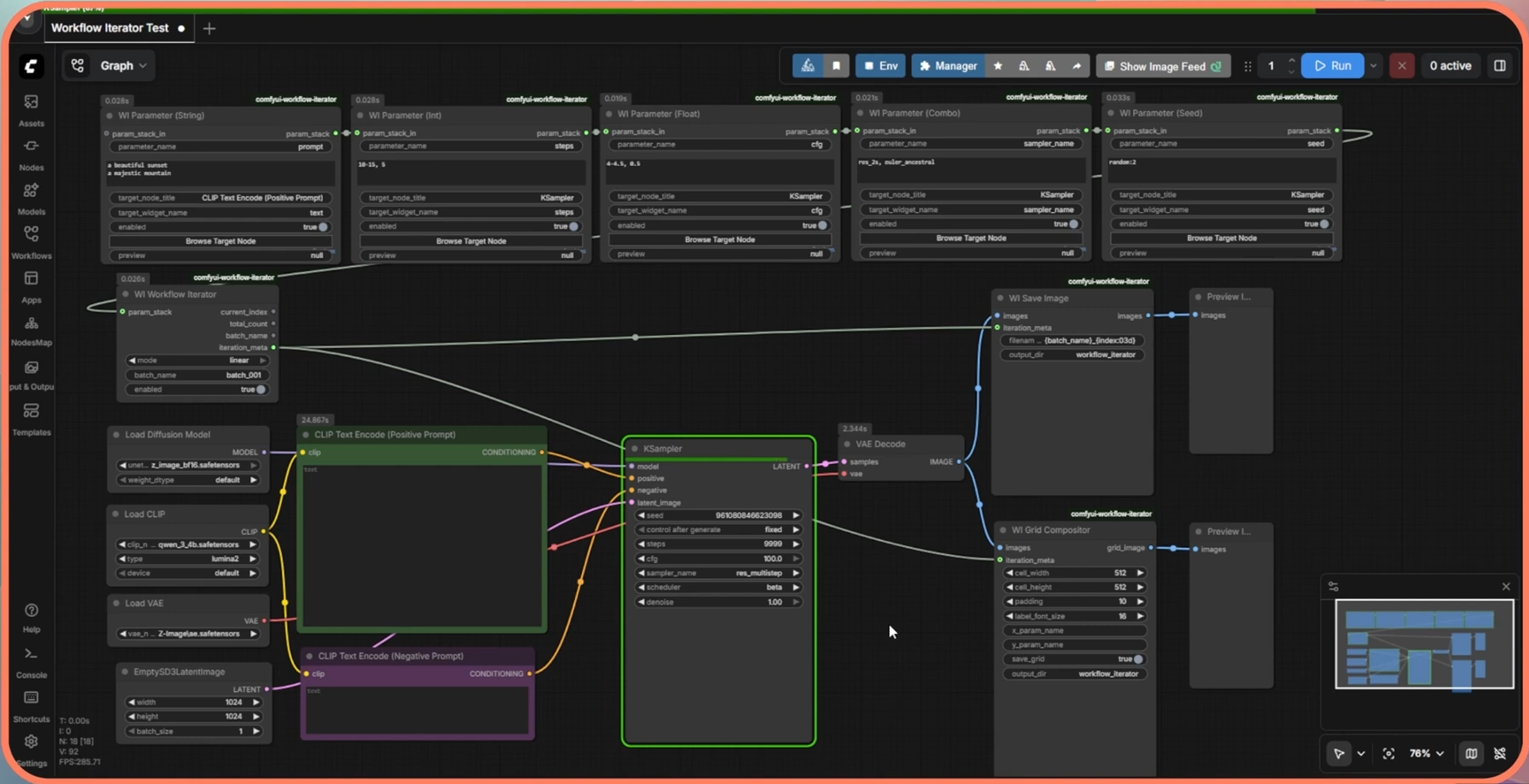Open the Assets sidebar panel

pyautogui.click(x=31, y=110)
